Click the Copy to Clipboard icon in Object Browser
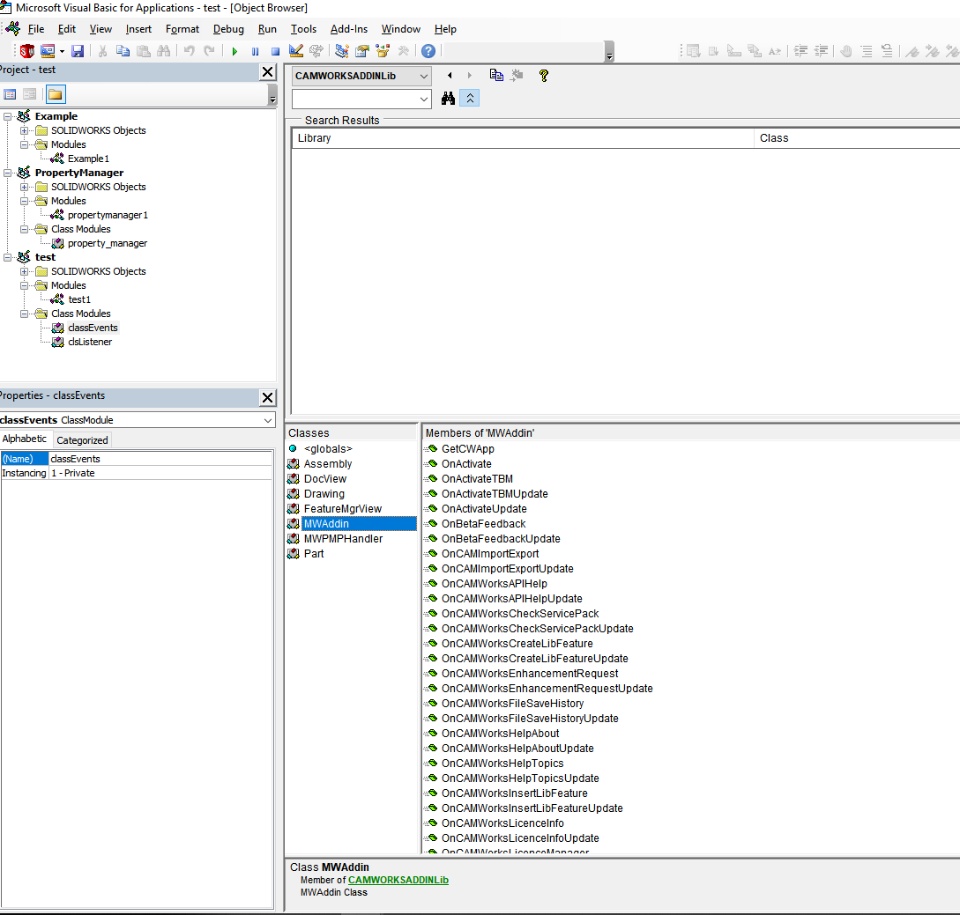960x915 pixels. 495,75
